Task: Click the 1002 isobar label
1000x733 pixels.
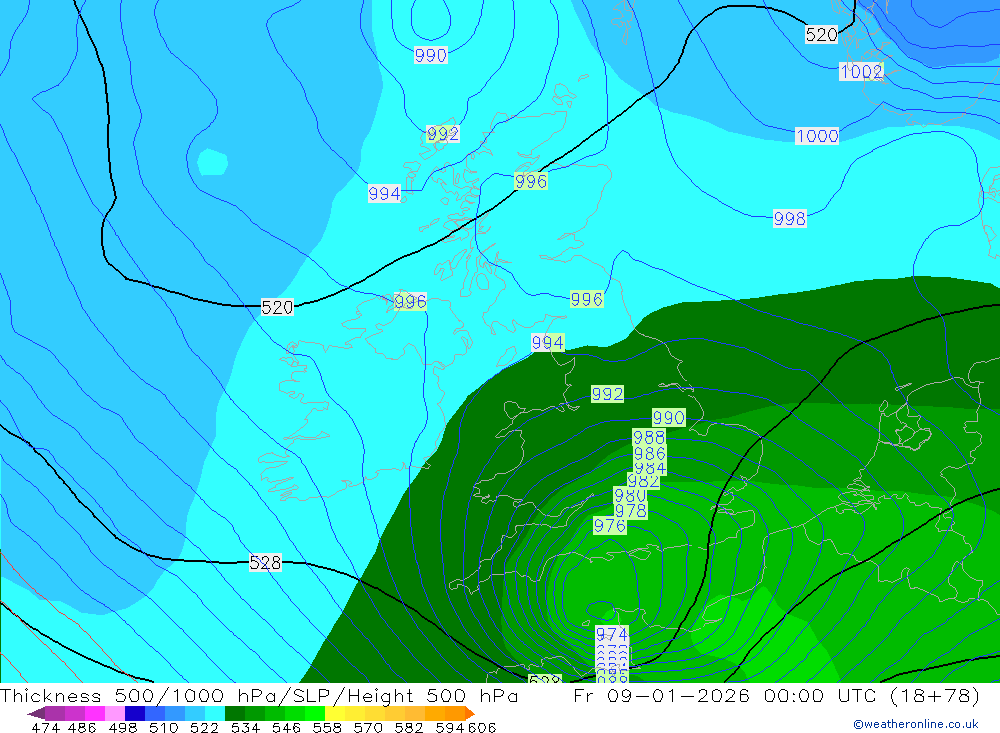Action: point(861,71)
